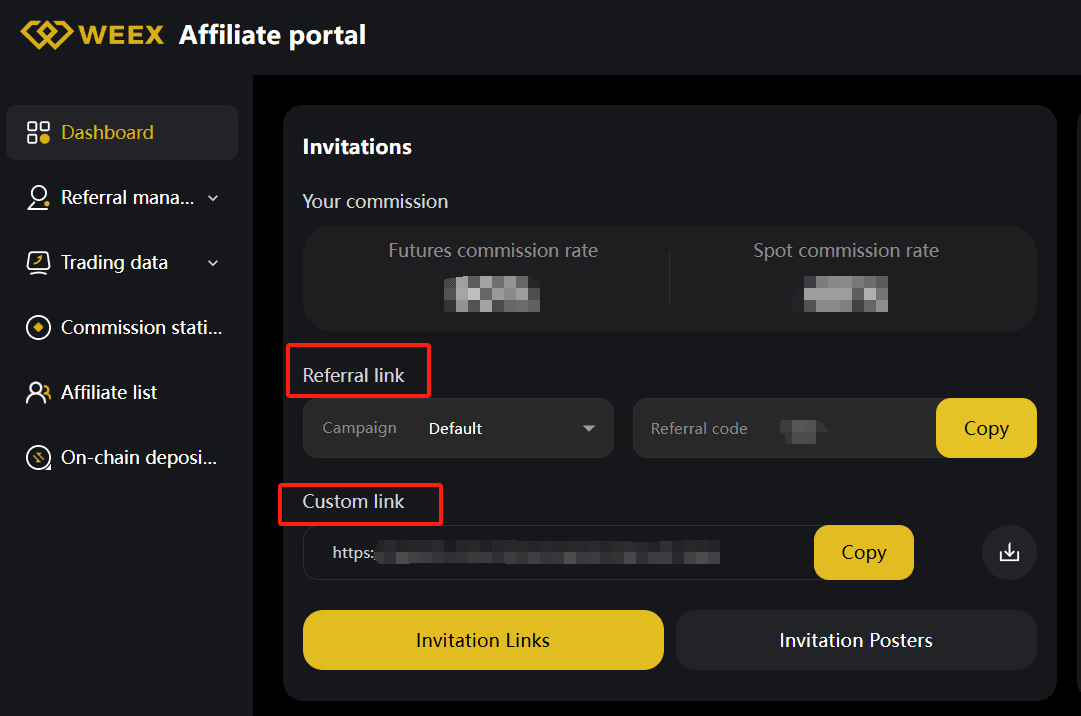This screenshot has width=1081, height=716.
Task: Expand the Referral management menu
Action: click(212, 197)
